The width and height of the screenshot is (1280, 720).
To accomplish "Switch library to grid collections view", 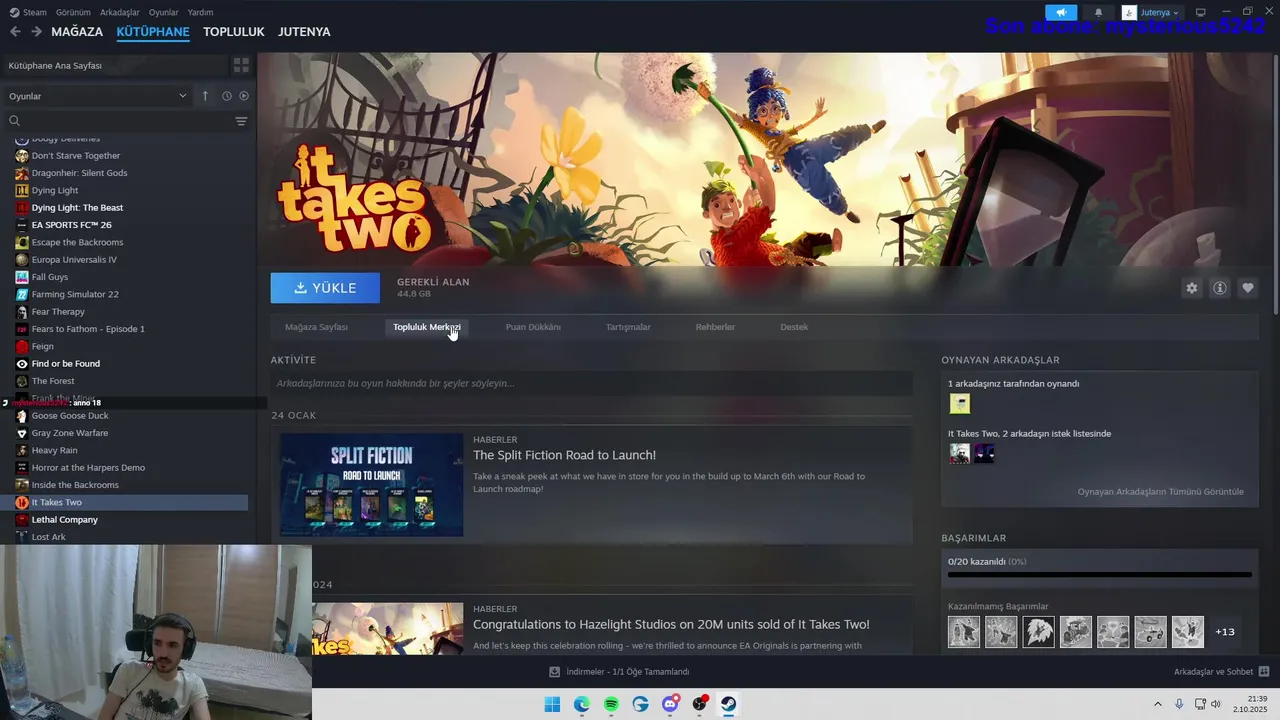I will coord(241,65).
